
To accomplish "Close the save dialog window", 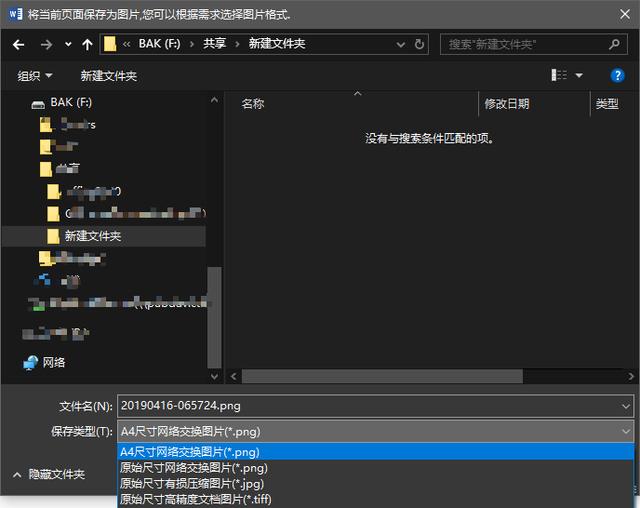I will tap(624, 14).
